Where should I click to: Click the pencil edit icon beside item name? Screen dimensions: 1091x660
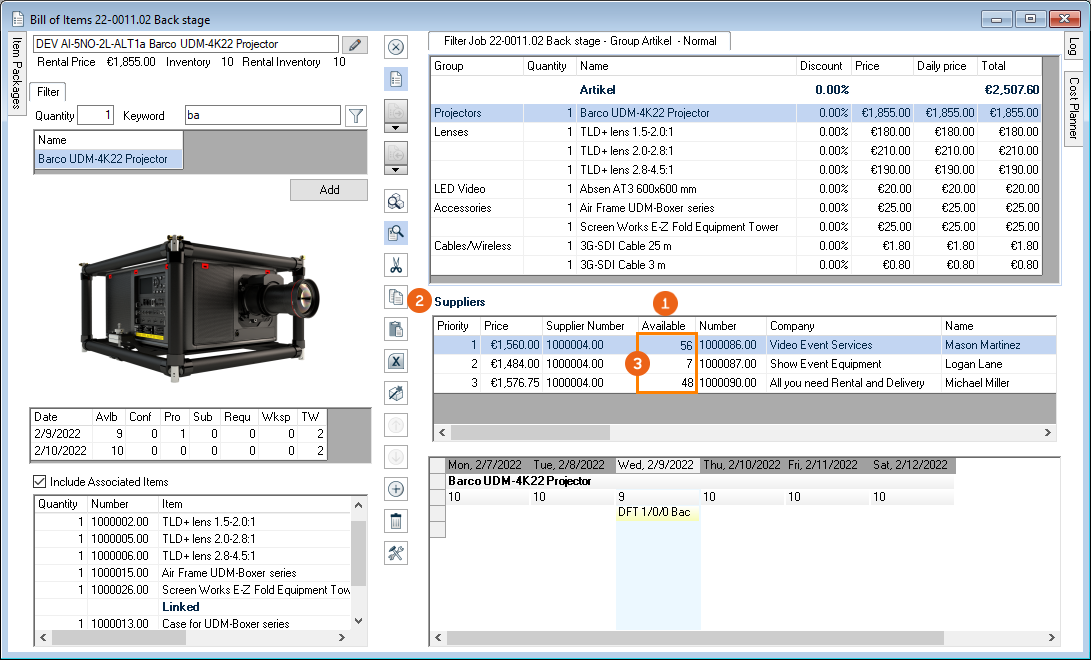coord(354,45)
